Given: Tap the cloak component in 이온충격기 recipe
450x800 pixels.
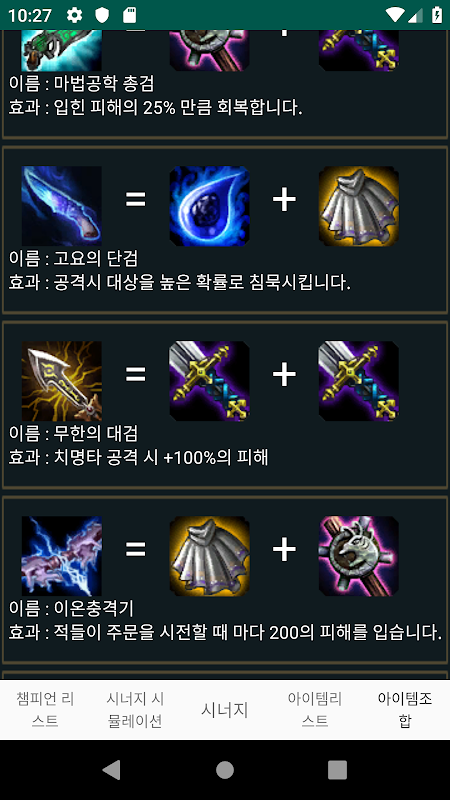Looking at the screenshot, I should 209,556.
